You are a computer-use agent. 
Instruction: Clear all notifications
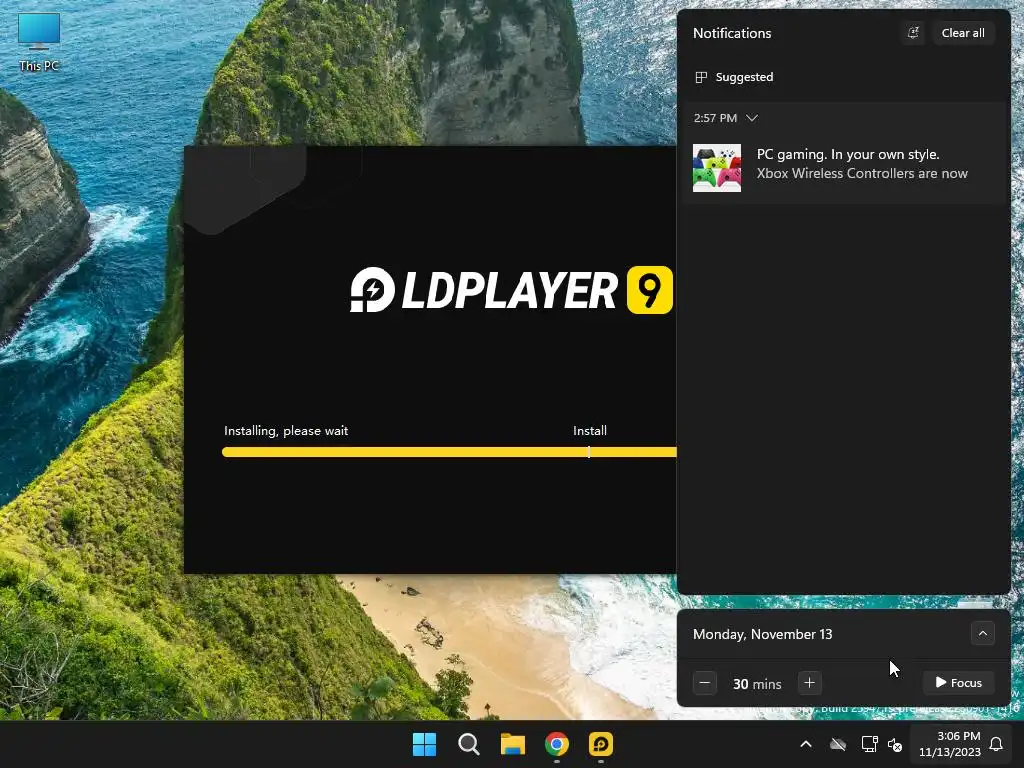point(963,33)
